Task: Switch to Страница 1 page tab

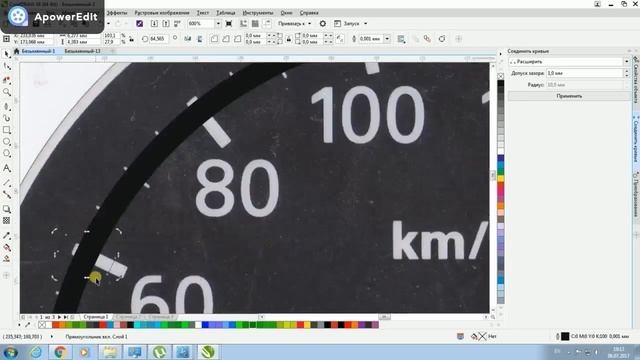Action: click(x=96, y=317)
